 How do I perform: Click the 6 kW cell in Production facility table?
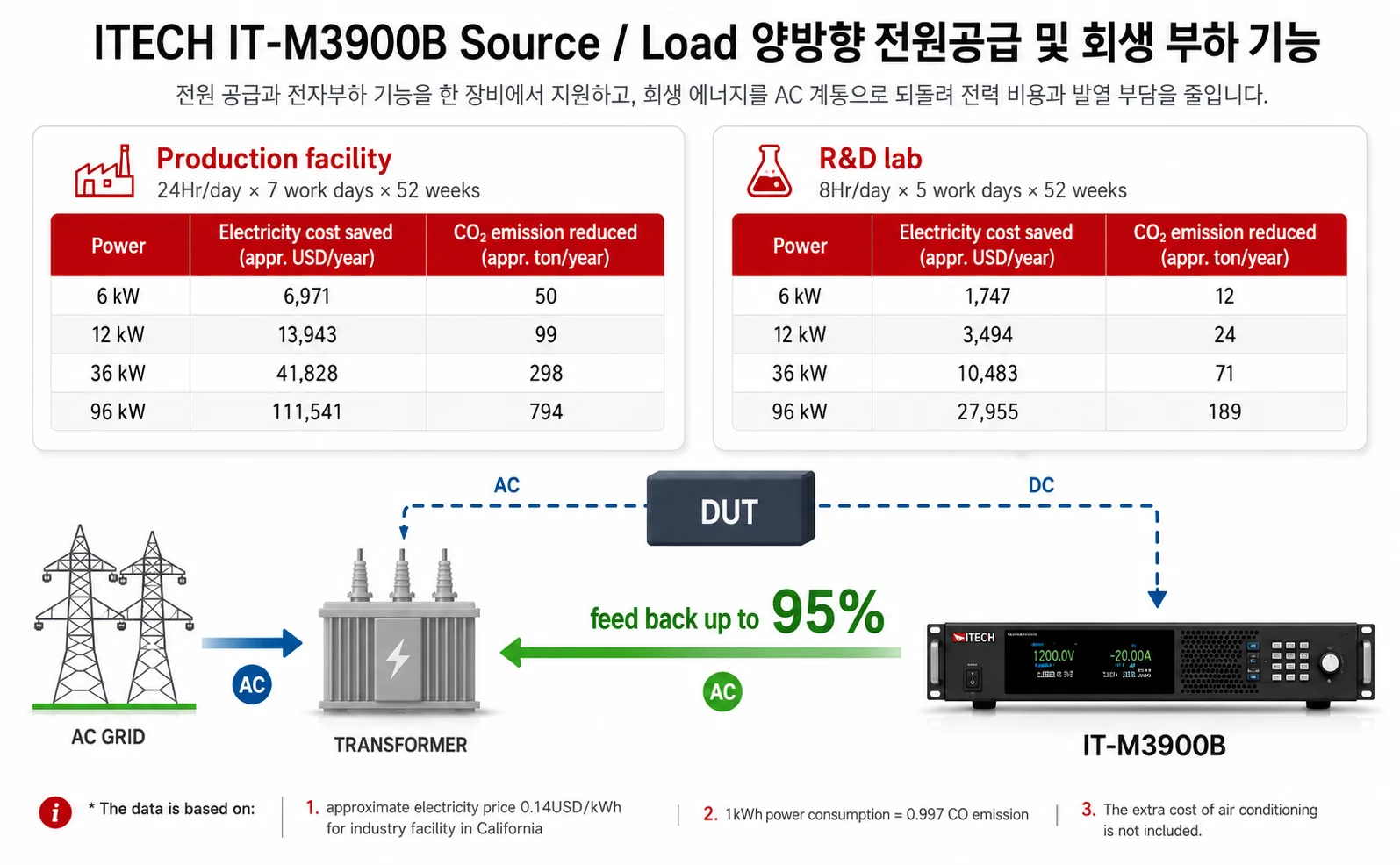(x=118, y=297)
